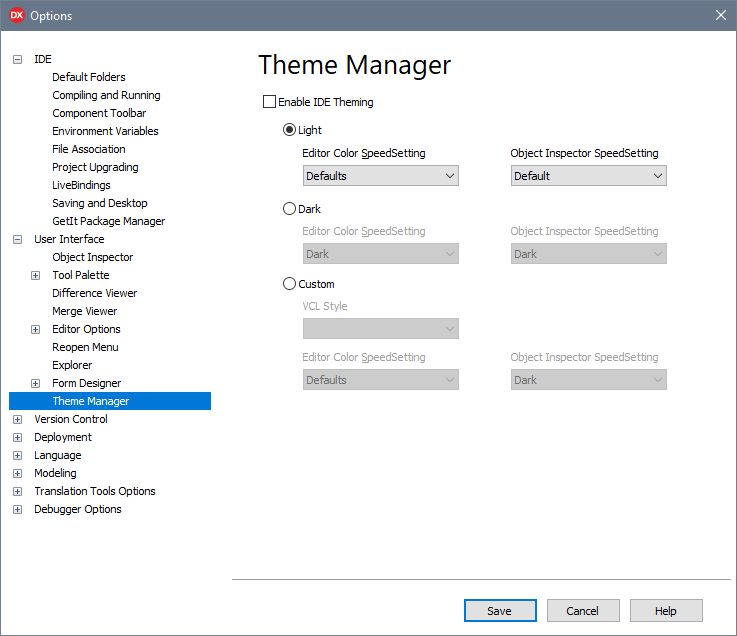737x636 pixels.
Task: Select Deployment tree item
Action: pos(63,437)
